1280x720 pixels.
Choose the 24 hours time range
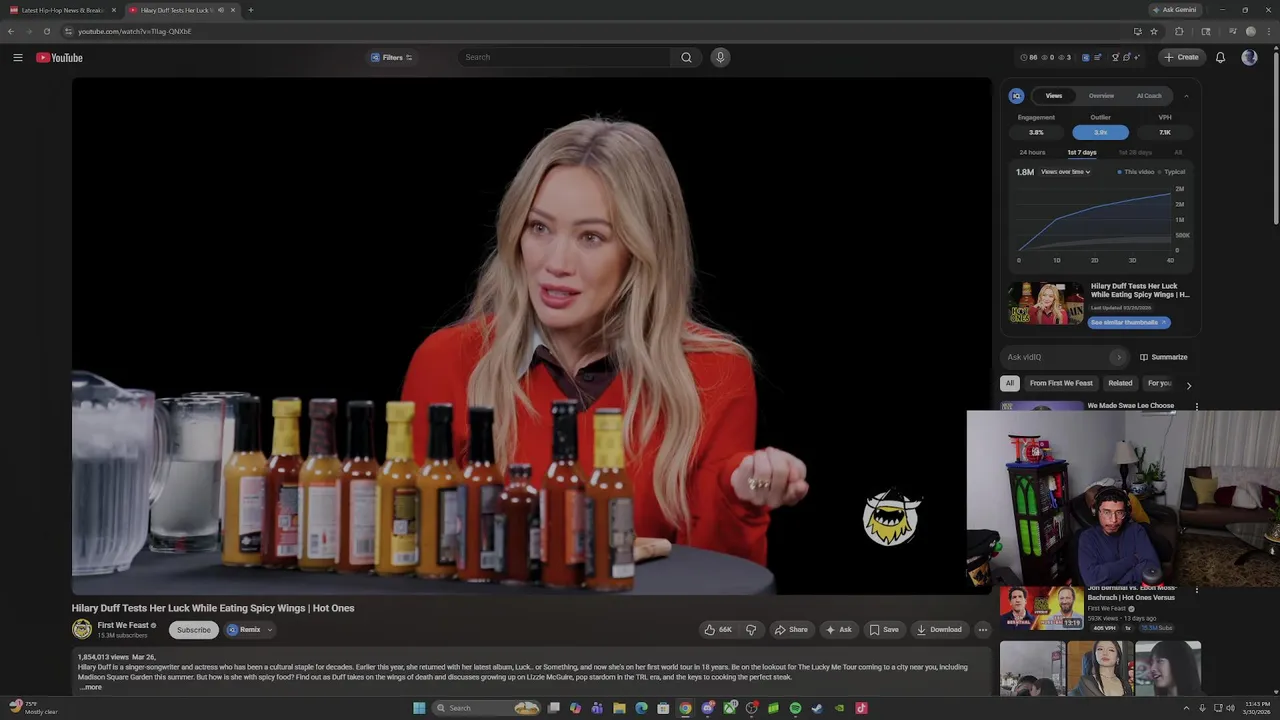1032,152
